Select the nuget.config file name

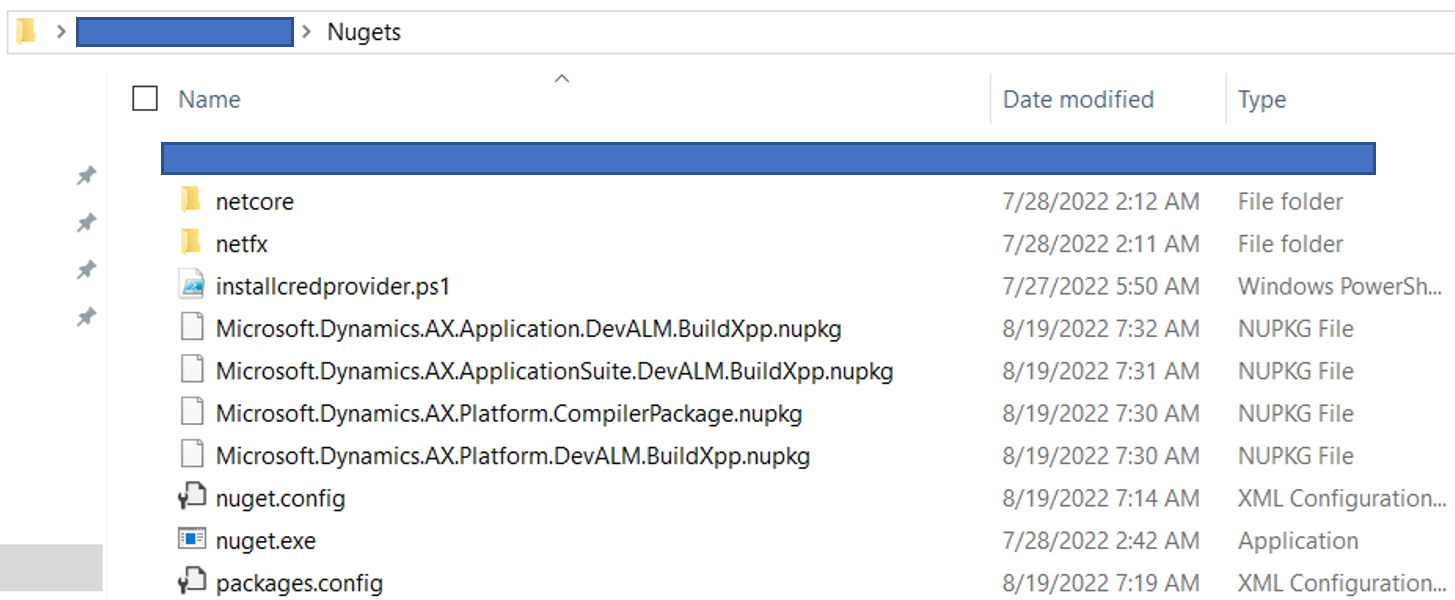point(281,498)
